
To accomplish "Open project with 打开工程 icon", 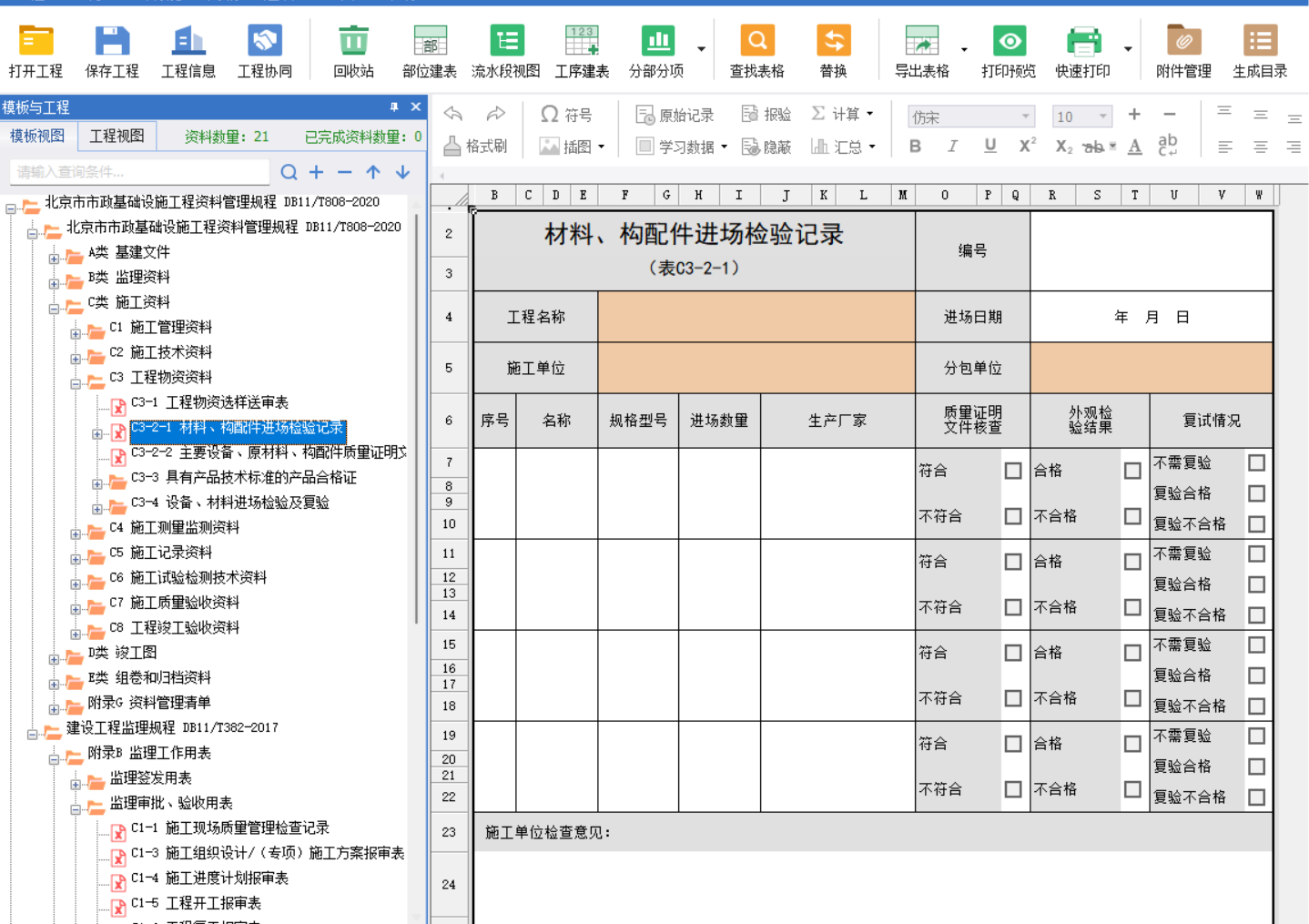I will 36,52.
